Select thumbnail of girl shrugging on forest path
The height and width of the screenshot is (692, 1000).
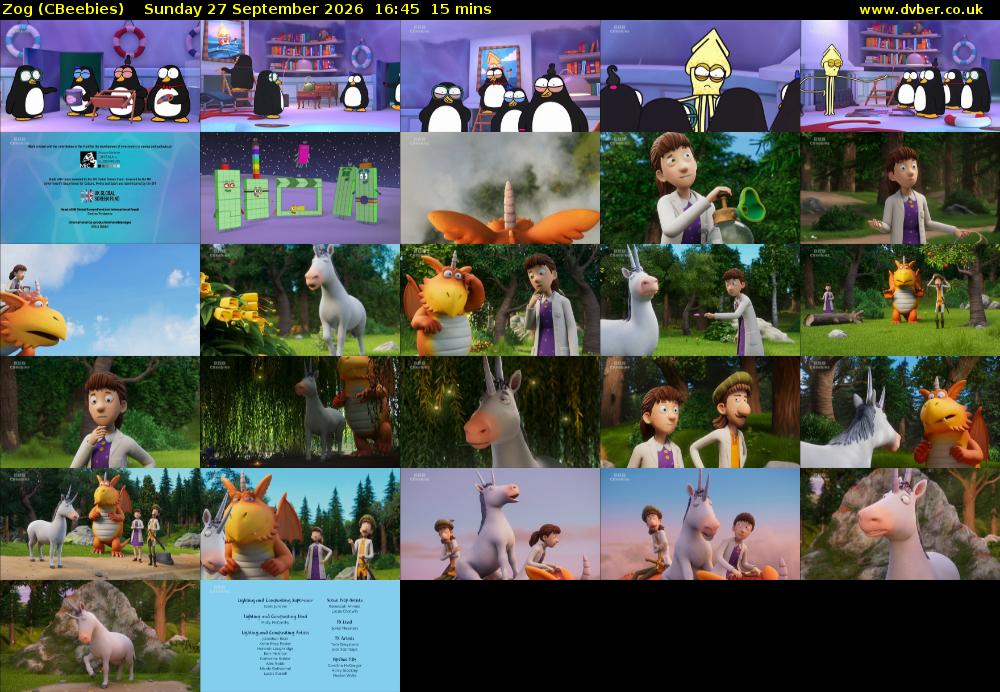click(900, 188)
